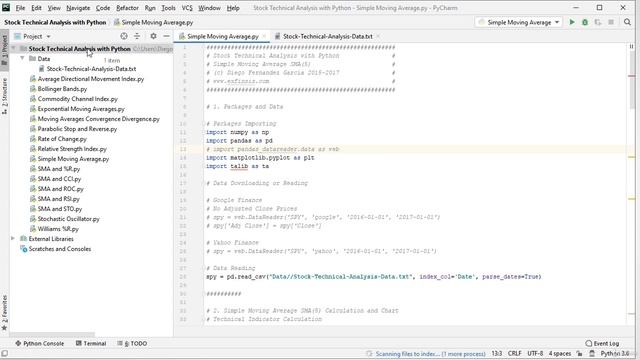The height and width of the screenshot is (360, 640).
Task: Switch to the Stock-Technical-Analysis-Data.txt editor tab
Action: [327, 36]
